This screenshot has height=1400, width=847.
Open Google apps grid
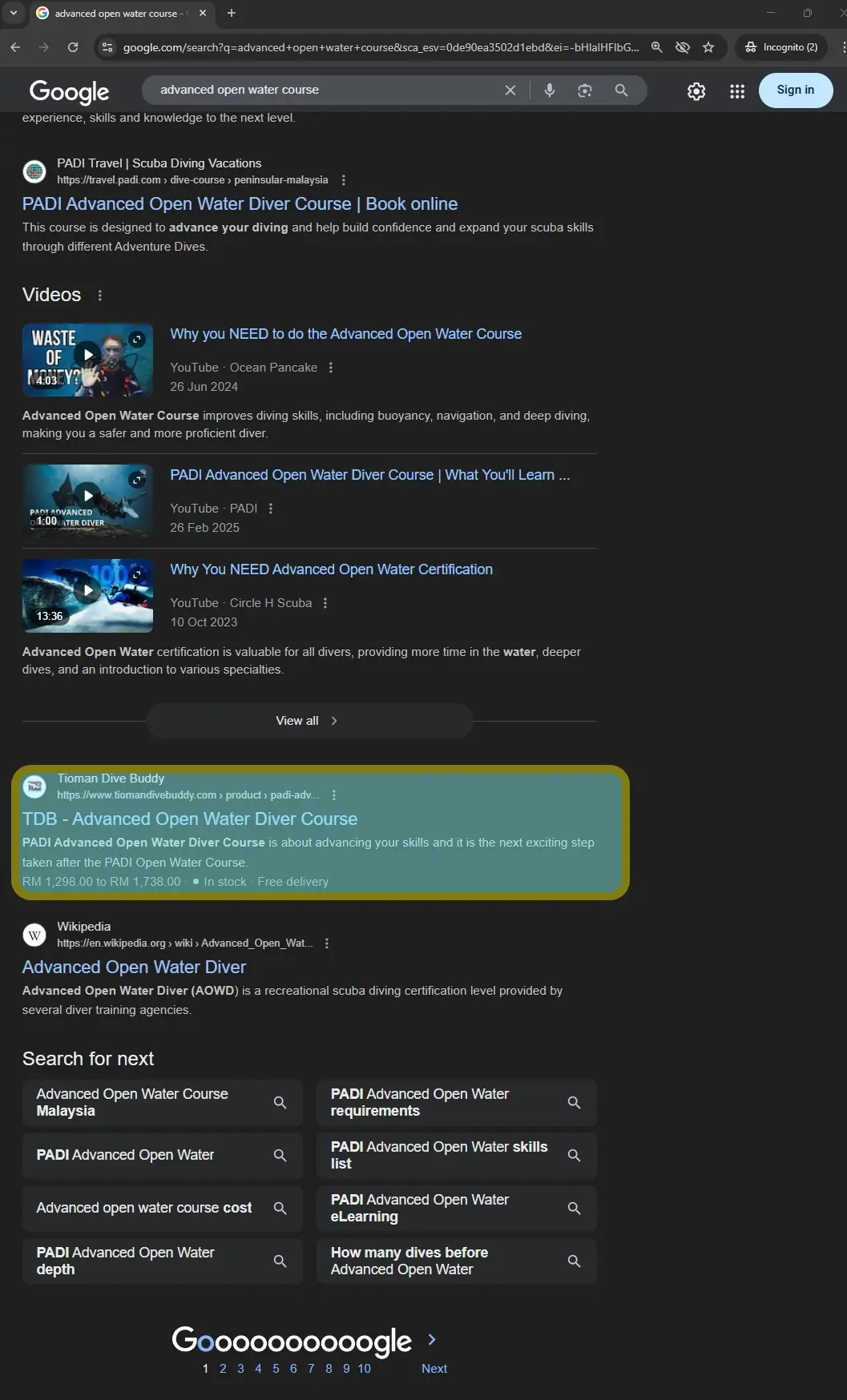click(x=737, y=91)
